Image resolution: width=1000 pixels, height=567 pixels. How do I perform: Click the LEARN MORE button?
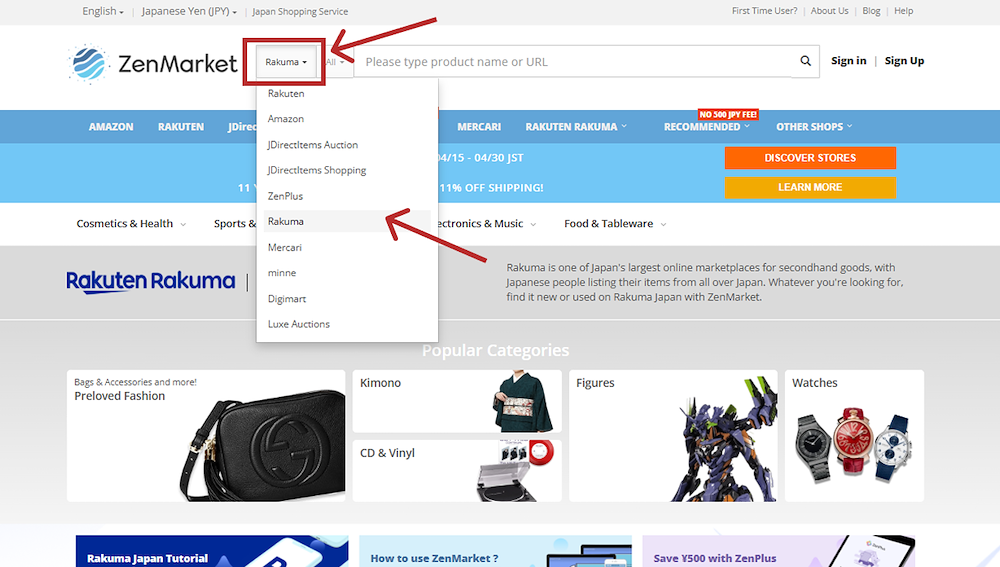810,188
